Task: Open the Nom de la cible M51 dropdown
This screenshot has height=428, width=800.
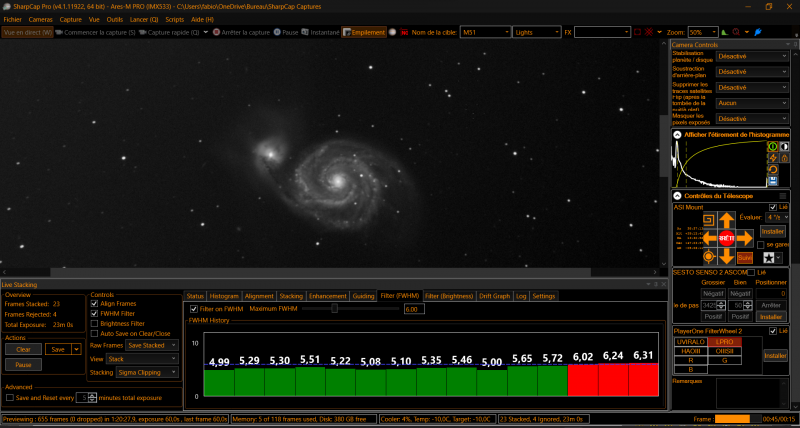Action: [x=485, y=32]
